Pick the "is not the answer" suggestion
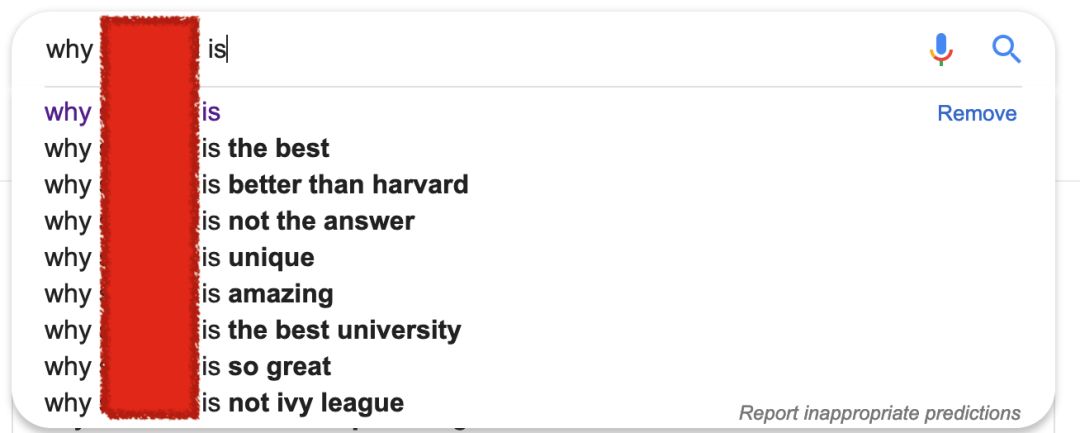The height and width of the screenshot is (433, 1080). click(308, 221)
